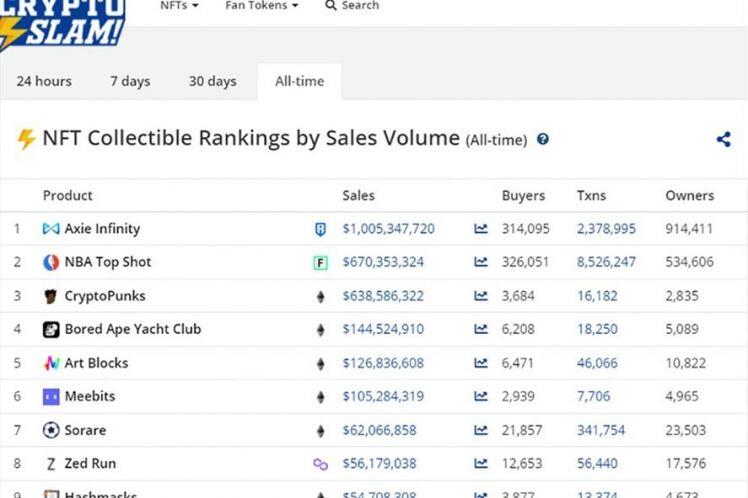The height and width of the screenshot is (498, 748).
Task: Click the Ethereum icon in the Art Blocks row
Action: [x=321, y=364]
